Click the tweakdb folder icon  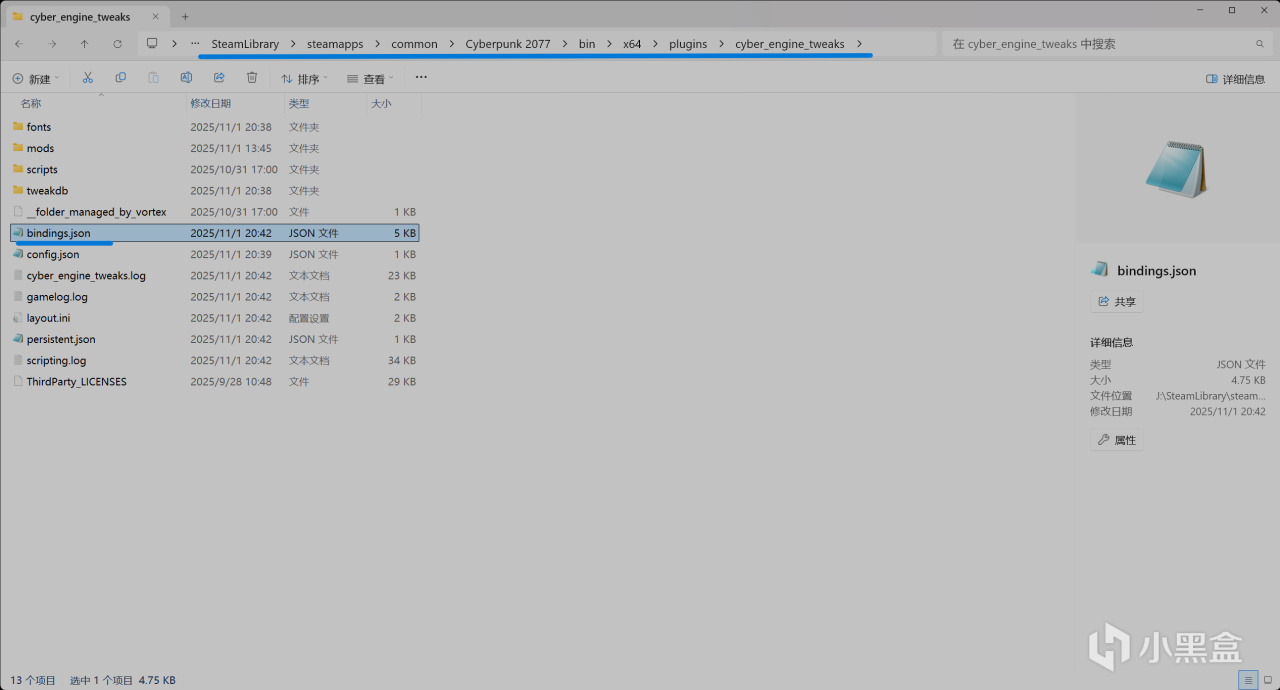18,191
